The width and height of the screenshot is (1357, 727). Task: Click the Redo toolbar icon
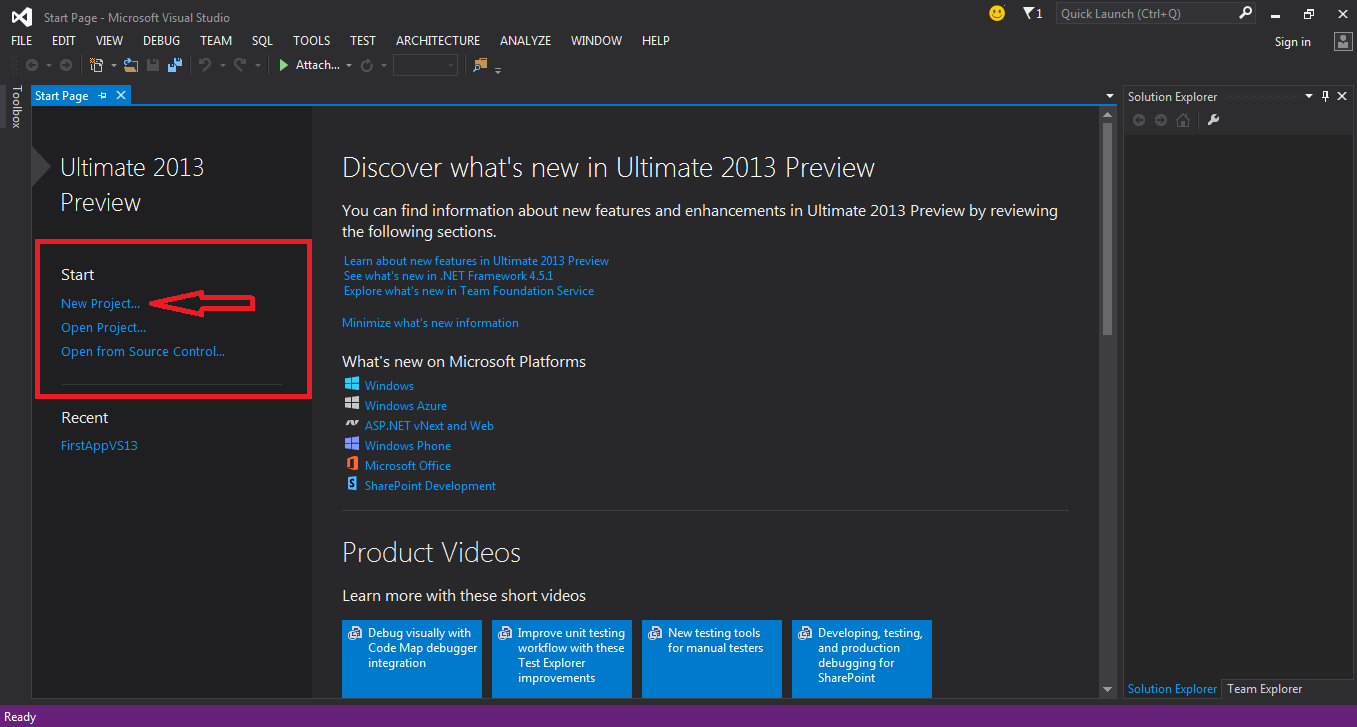pos(240,65)
